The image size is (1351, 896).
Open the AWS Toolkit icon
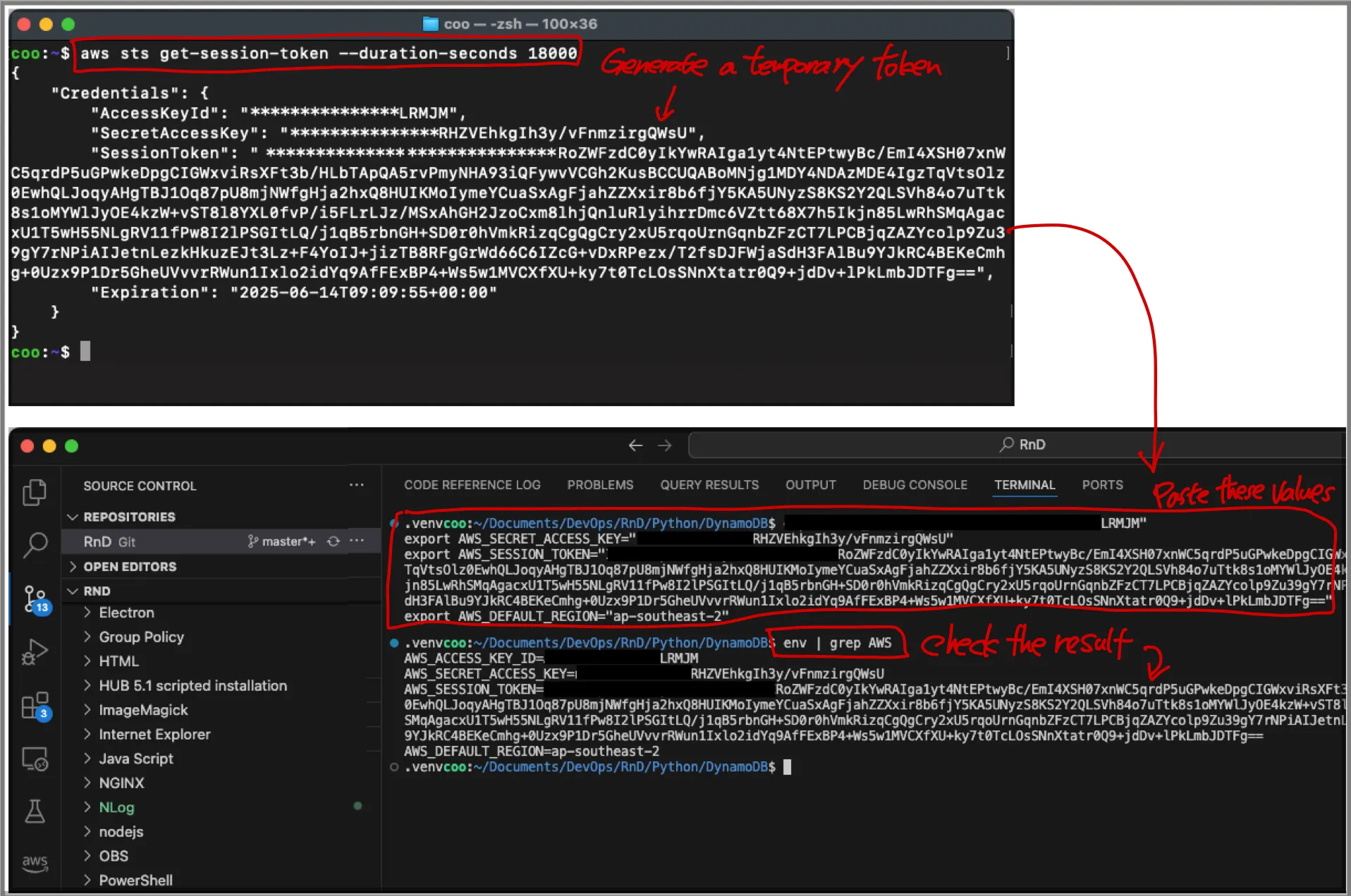point(35,863)
